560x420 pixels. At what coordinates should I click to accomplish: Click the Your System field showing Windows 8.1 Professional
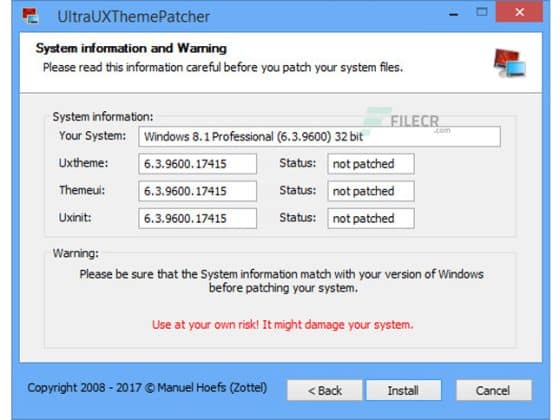(x=319, y=136)
